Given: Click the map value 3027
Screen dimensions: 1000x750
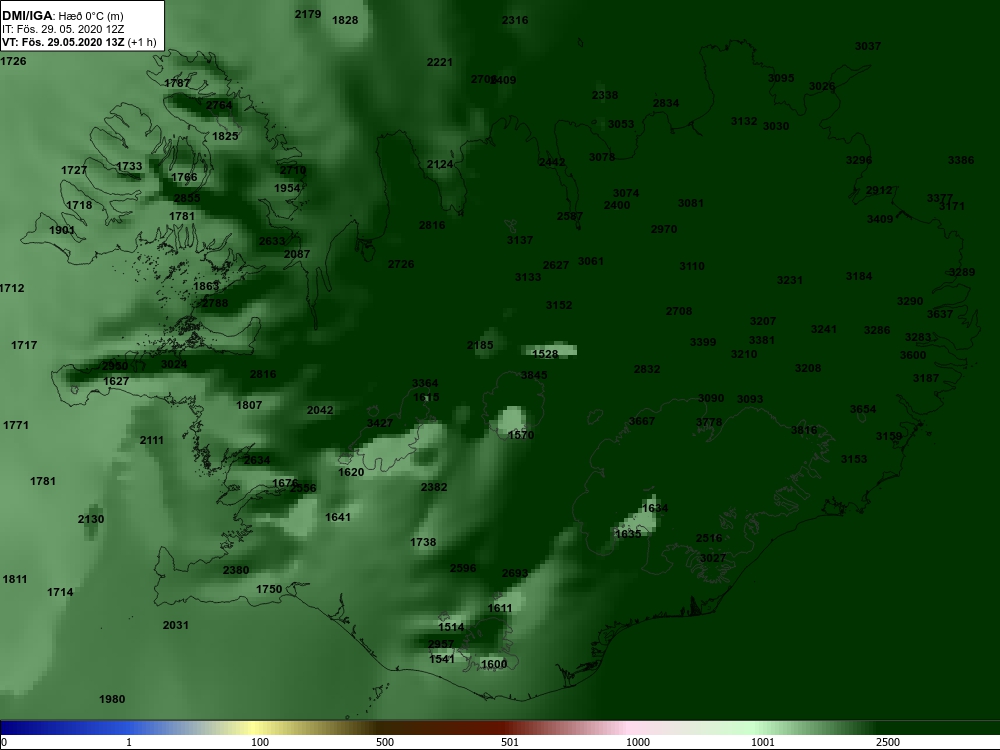Looking at the screenshot, I should pyautogui.click(x=713, y=559).
